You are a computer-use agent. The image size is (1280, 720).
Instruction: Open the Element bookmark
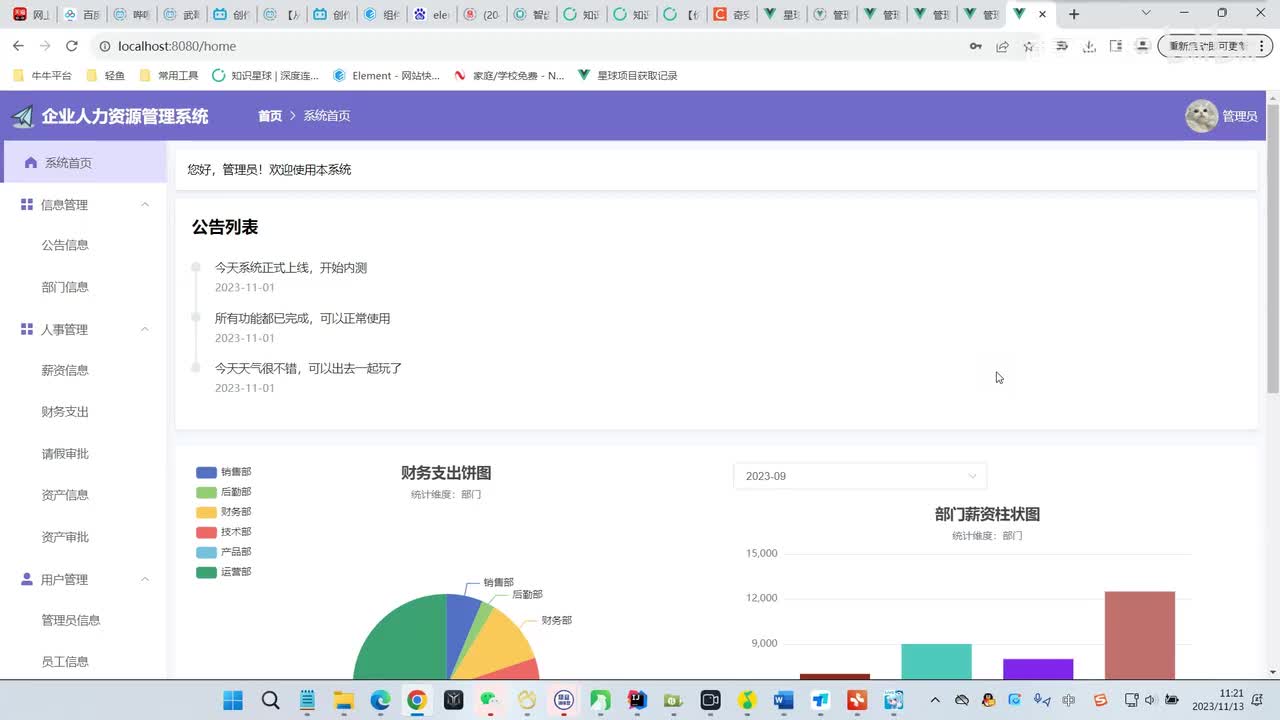(386, 75)
